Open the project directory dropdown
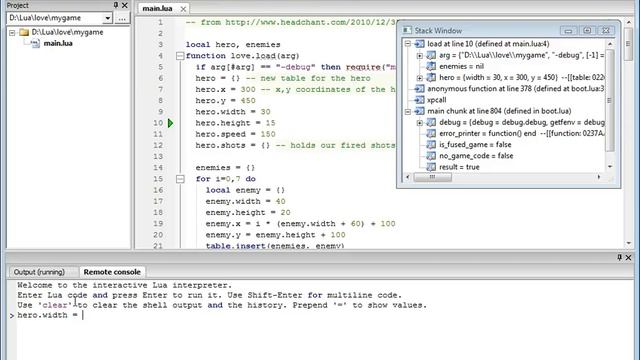The height and width of the screenshot is (360, 640). tap(107, 18)
